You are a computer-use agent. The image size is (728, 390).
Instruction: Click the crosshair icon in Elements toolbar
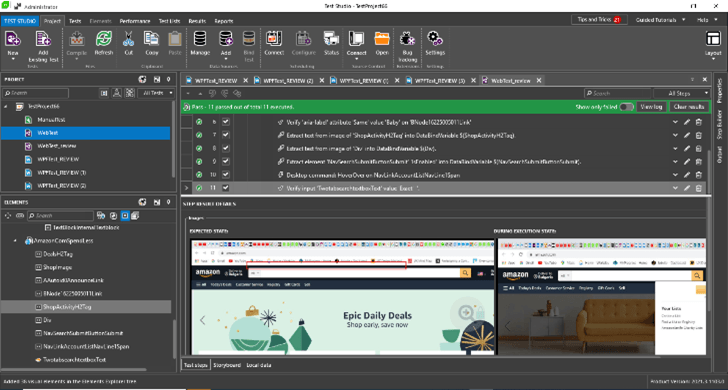point(7,215)
